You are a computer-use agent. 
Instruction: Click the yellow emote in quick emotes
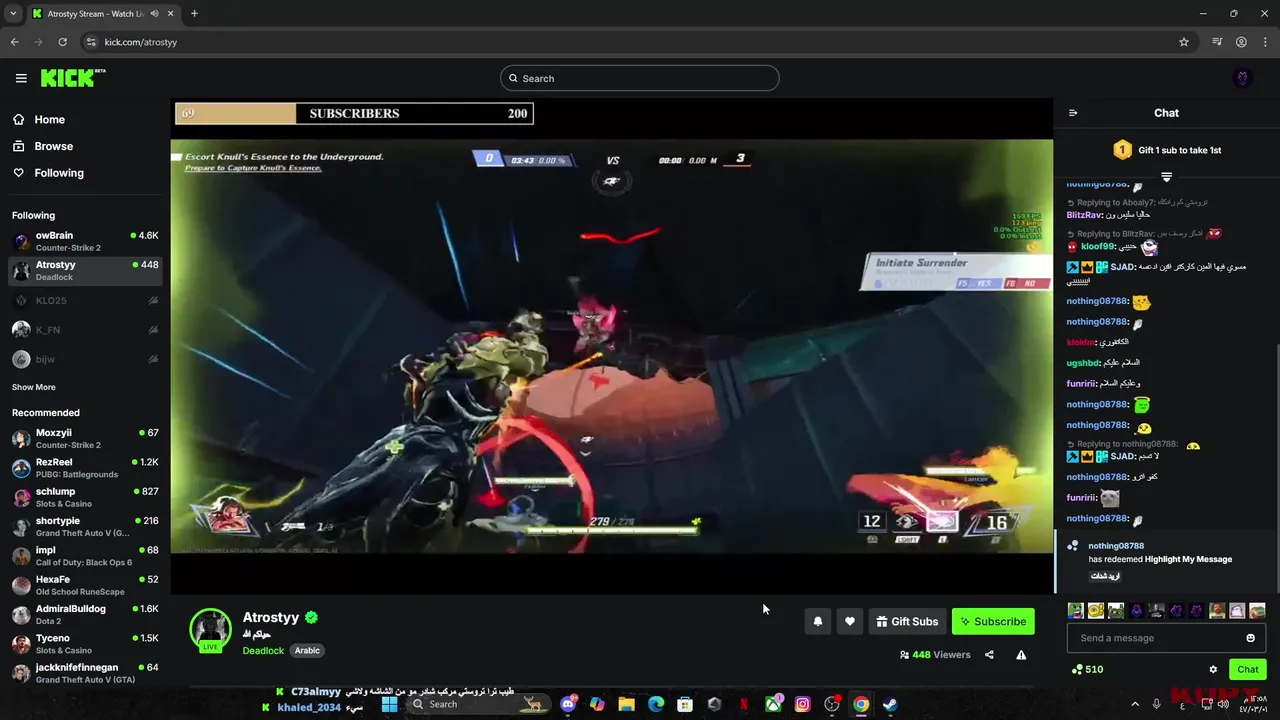[x=1095, y=610]
